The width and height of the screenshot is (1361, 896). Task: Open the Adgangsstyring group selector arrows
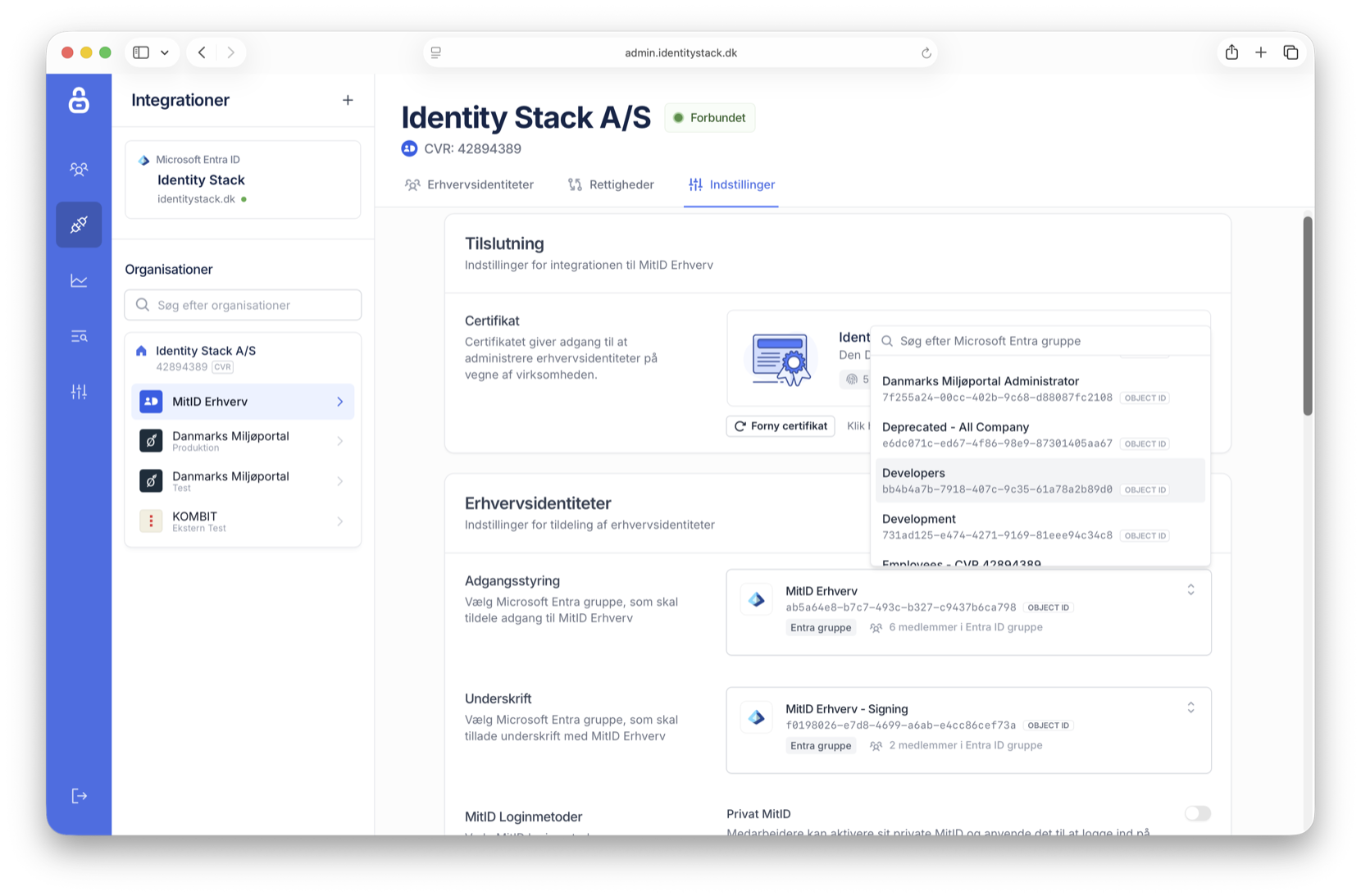click(1190, 590)
